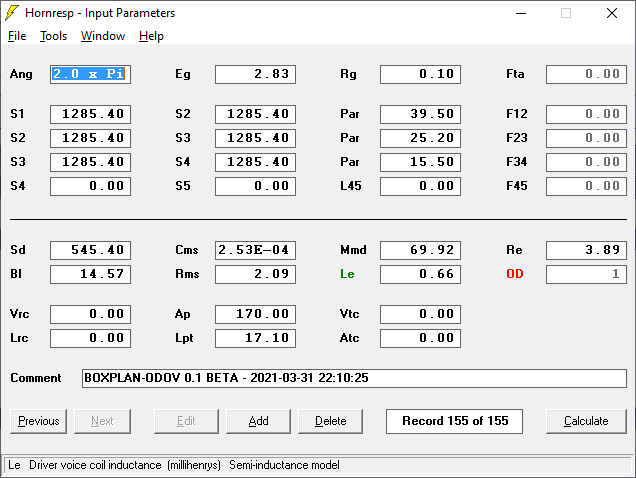
Task: Open the Window menu
Action: [x=103, y=36]
